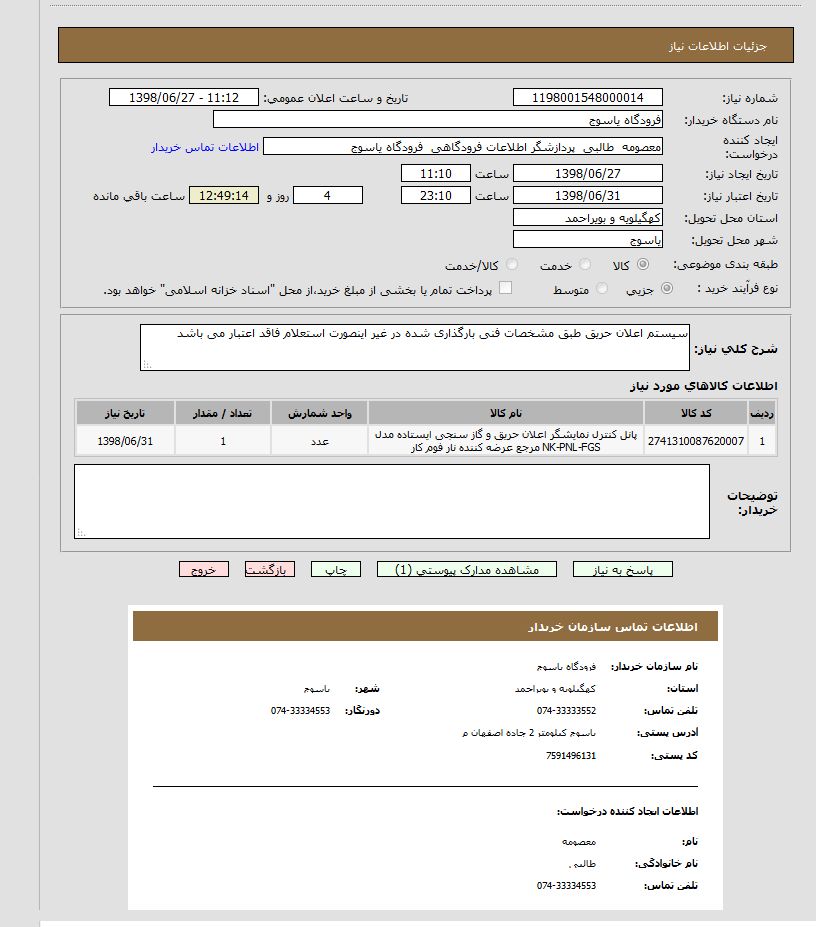Click the 'نام کالا' column header
Image resolution: width=816 pixels, height=927 pixels.
(505, 413)
